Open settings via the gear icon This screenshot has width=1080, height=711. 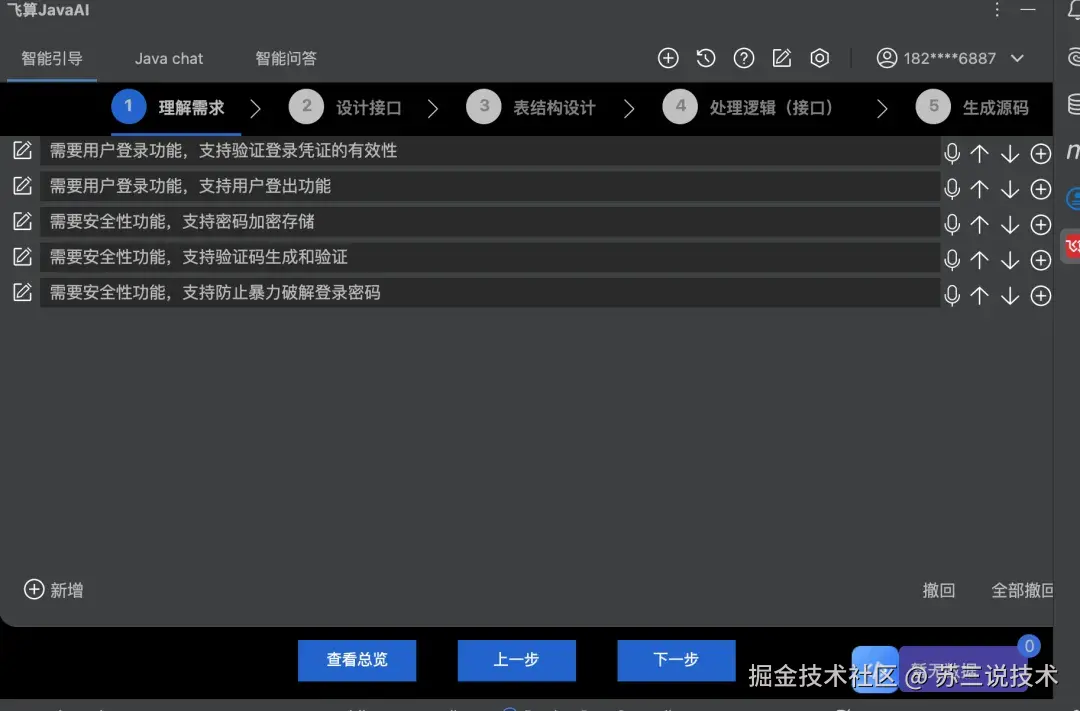(x=820, y=58)
